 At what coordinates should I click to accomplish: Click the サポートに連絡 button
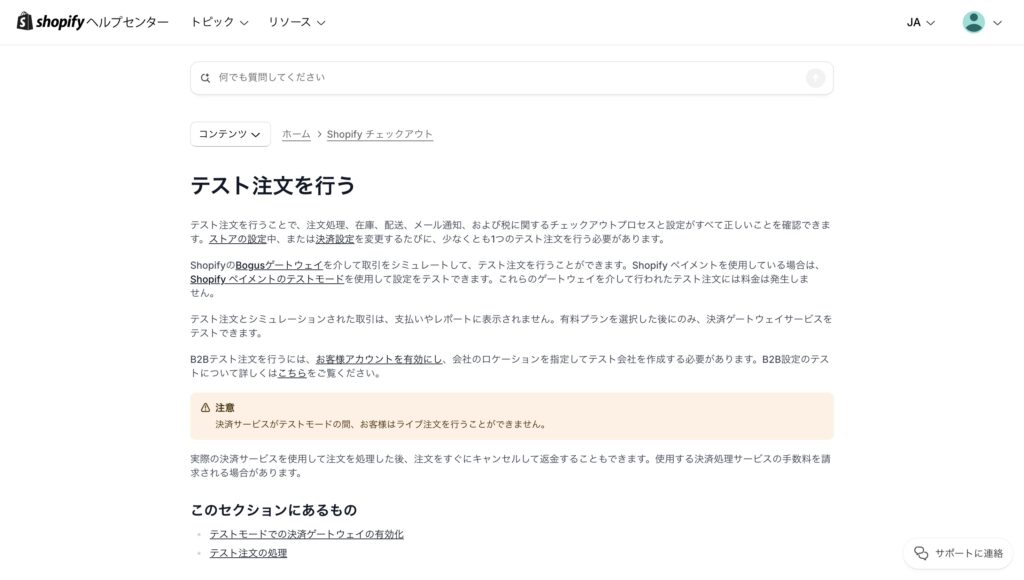958,553
